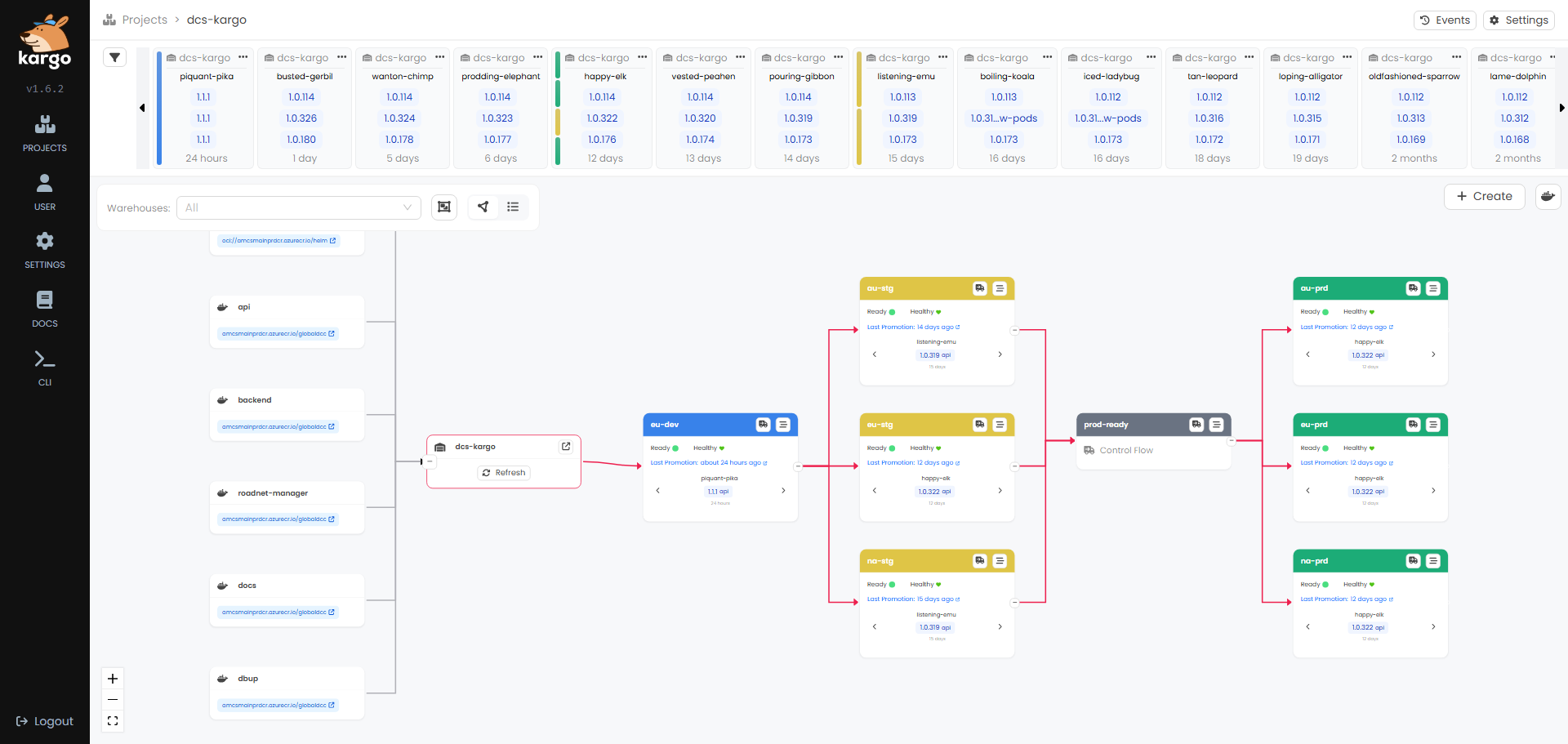The width and height of the screenshot is (1568, 744).
Task: Click the graph direction arrow view icon
Action: tap(483, 207)
